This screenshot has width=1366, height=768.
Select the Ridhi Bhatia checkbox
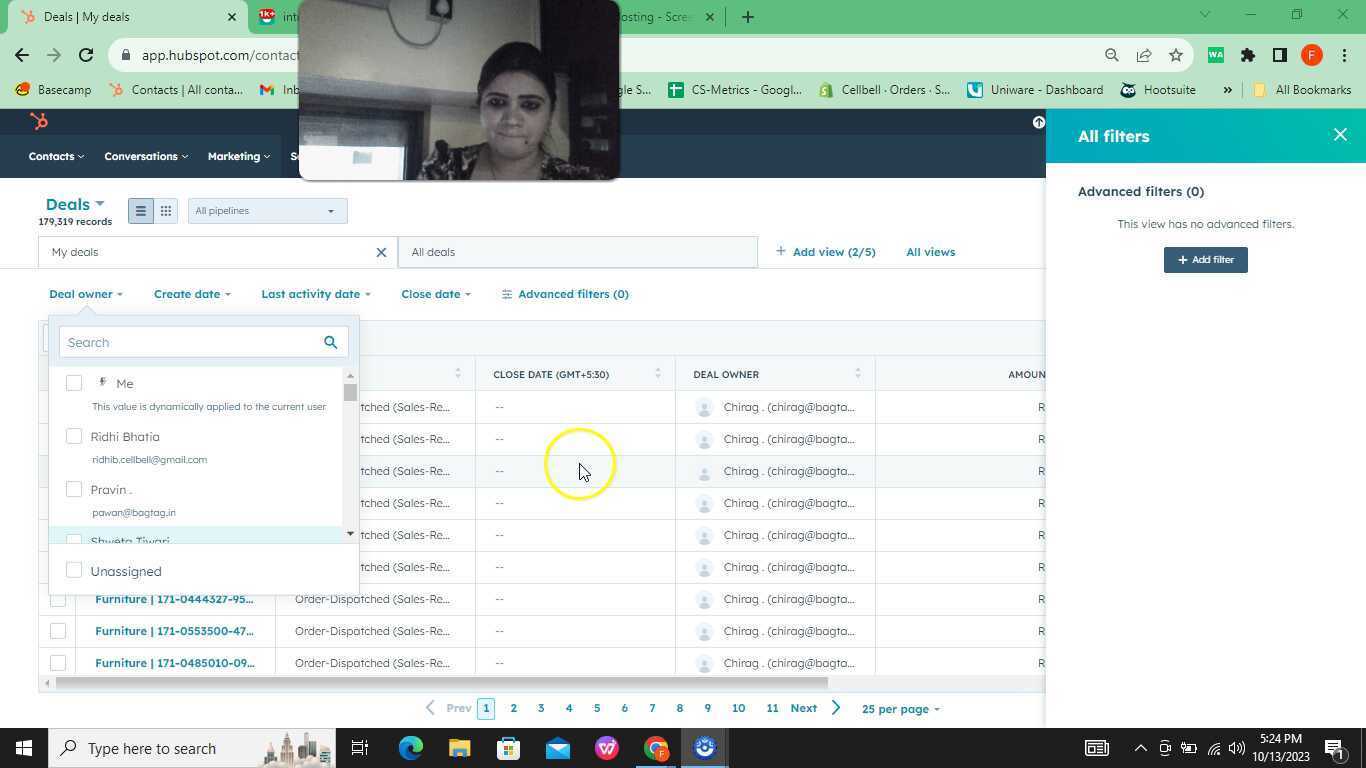74,436
